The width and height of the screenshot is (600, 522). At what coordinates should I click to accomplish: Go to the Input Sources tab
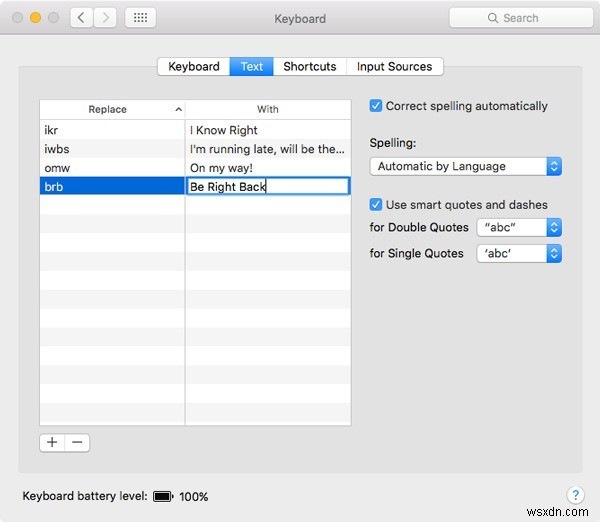click(x=395, y=67)
